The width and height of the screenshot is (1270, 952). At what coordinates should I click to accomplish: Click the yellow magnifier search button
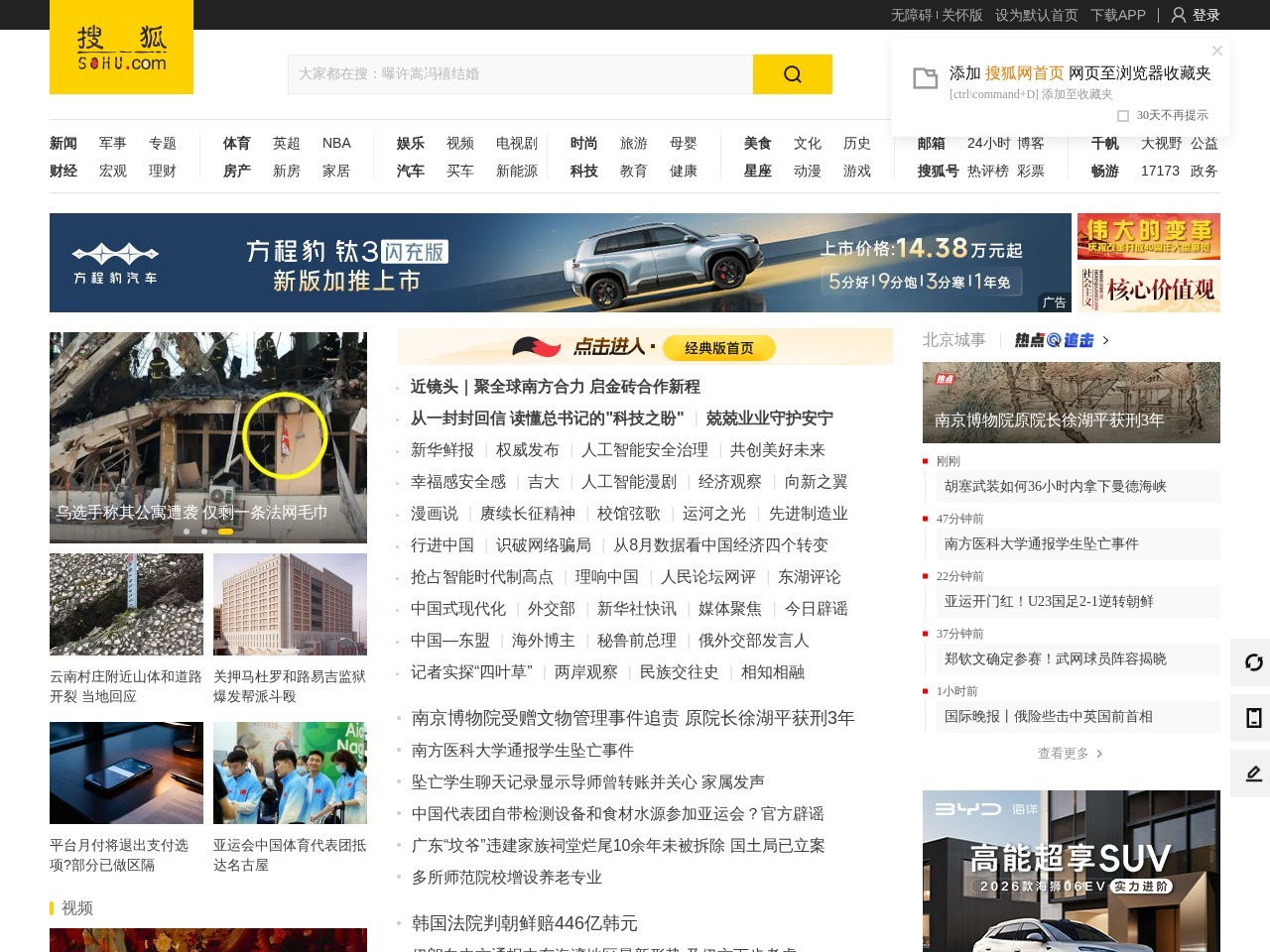point(793,74)
